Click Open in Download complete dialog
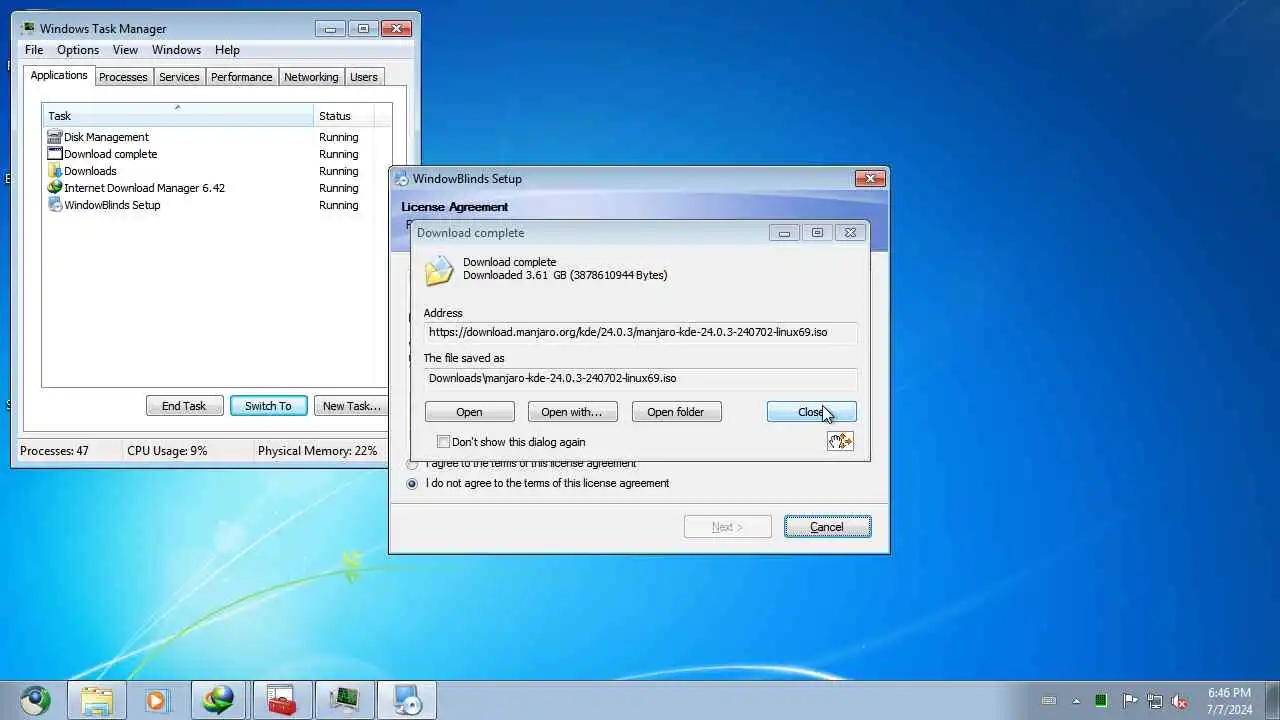The height and width of the screenshot is (720, 1280). (x=469, y=412)
